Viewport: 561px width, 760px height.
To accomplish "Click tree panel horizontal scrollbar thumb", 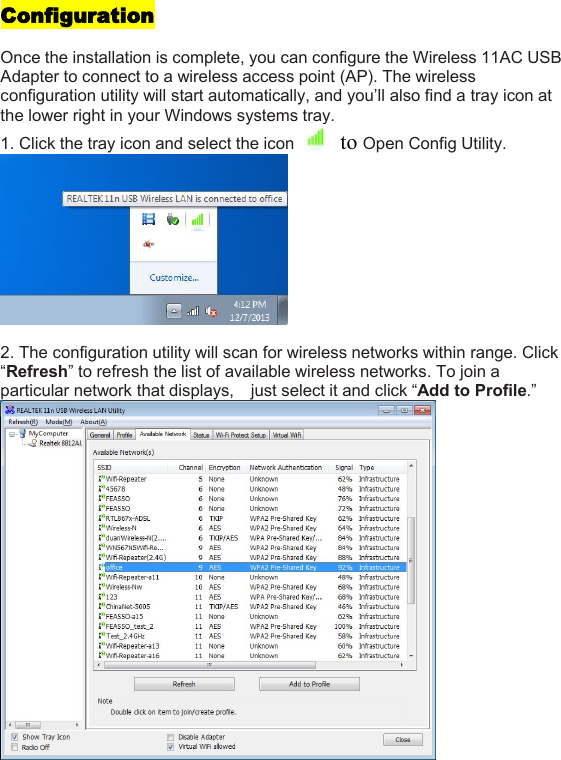I will click(28, 725).
